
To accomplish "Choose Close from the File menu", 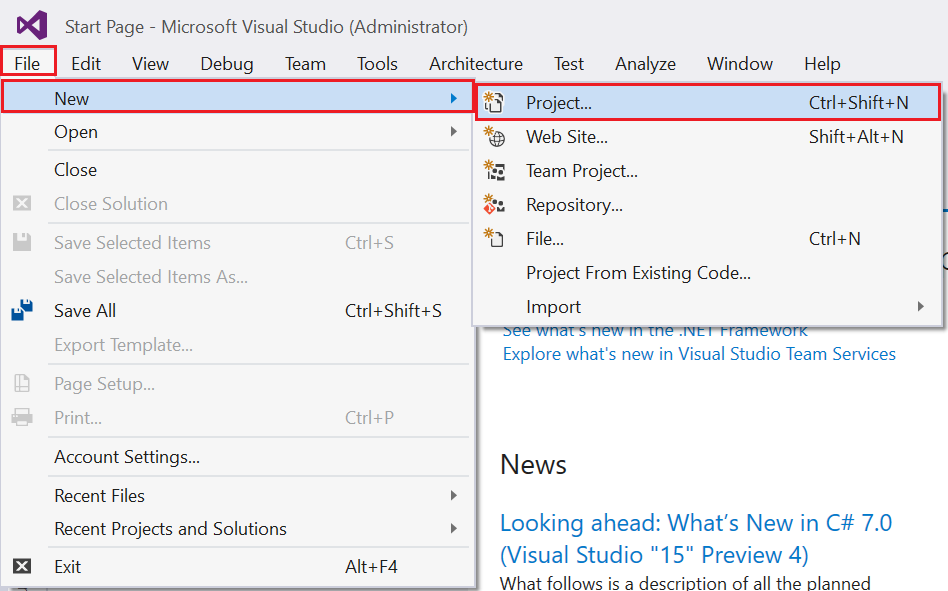I will click(x=238, y=169).
